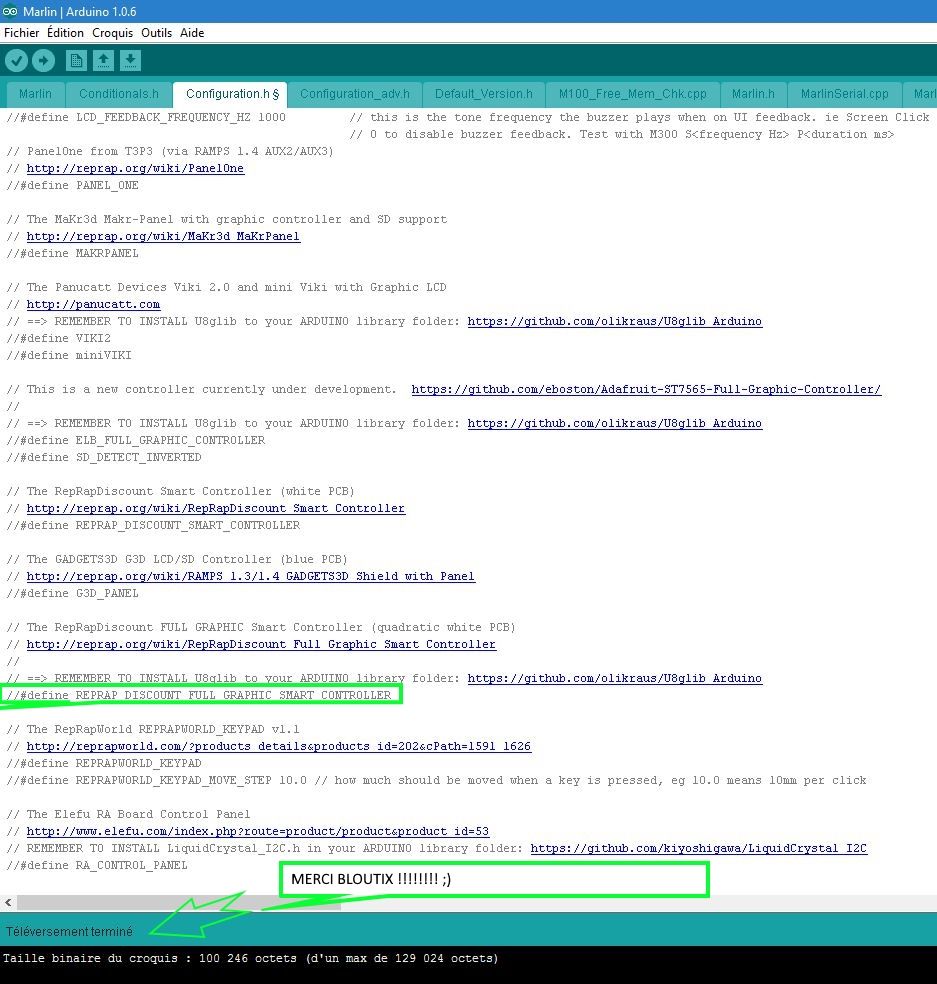Image resolution: width=937 pixels, height=984 pixels.
Task: Follow the RAMPS GADGETS3D Shield wiki link
Action: (x=250, y=576)
